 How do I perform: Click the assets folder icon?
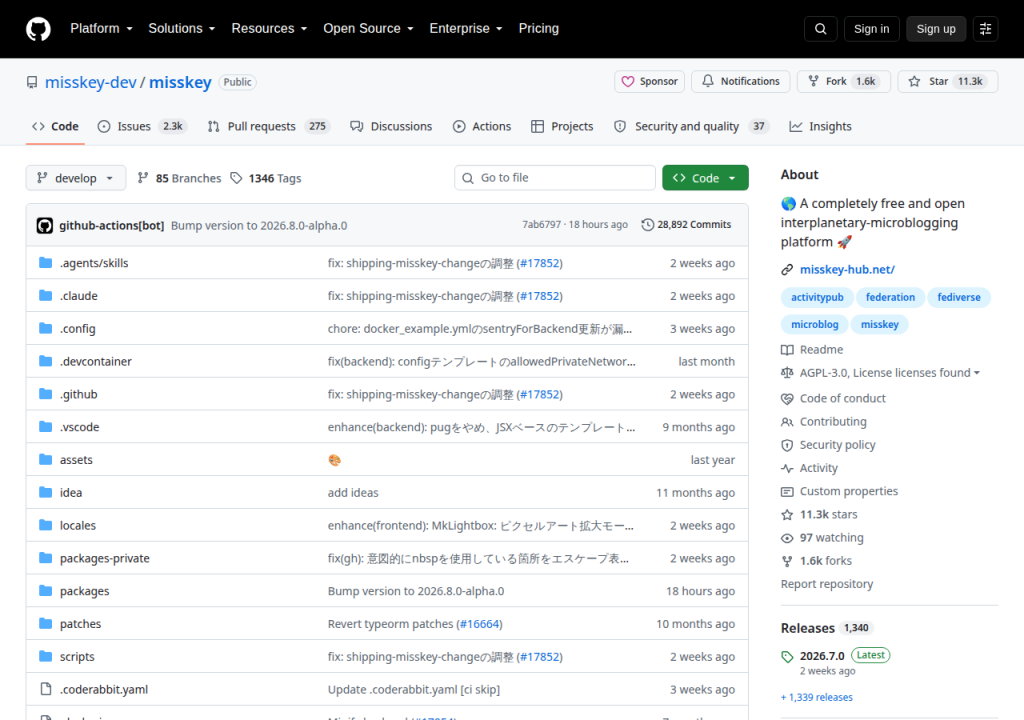[x=45, y=459]
